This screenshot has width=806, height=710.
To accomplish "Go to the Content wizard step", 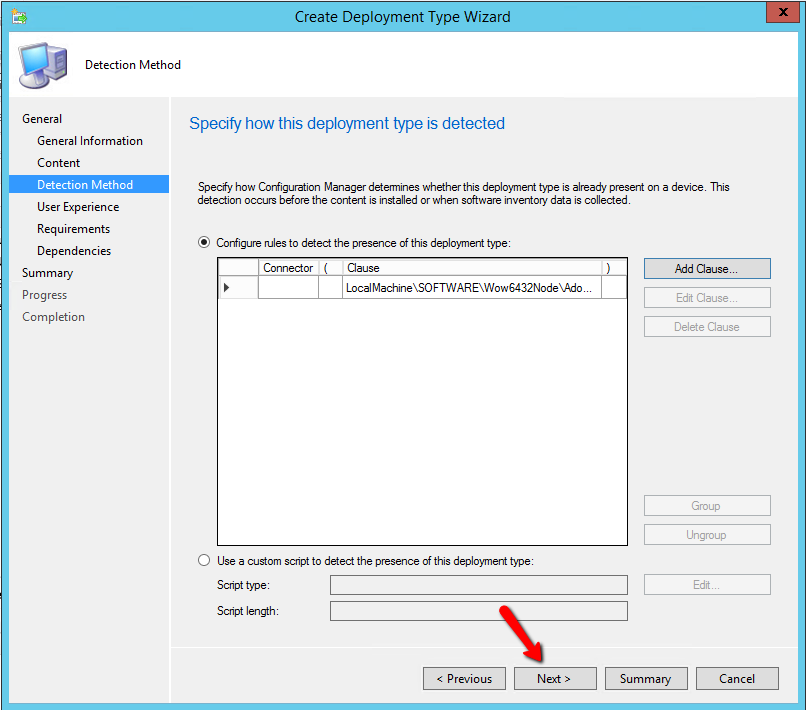I will pos(59,163).
